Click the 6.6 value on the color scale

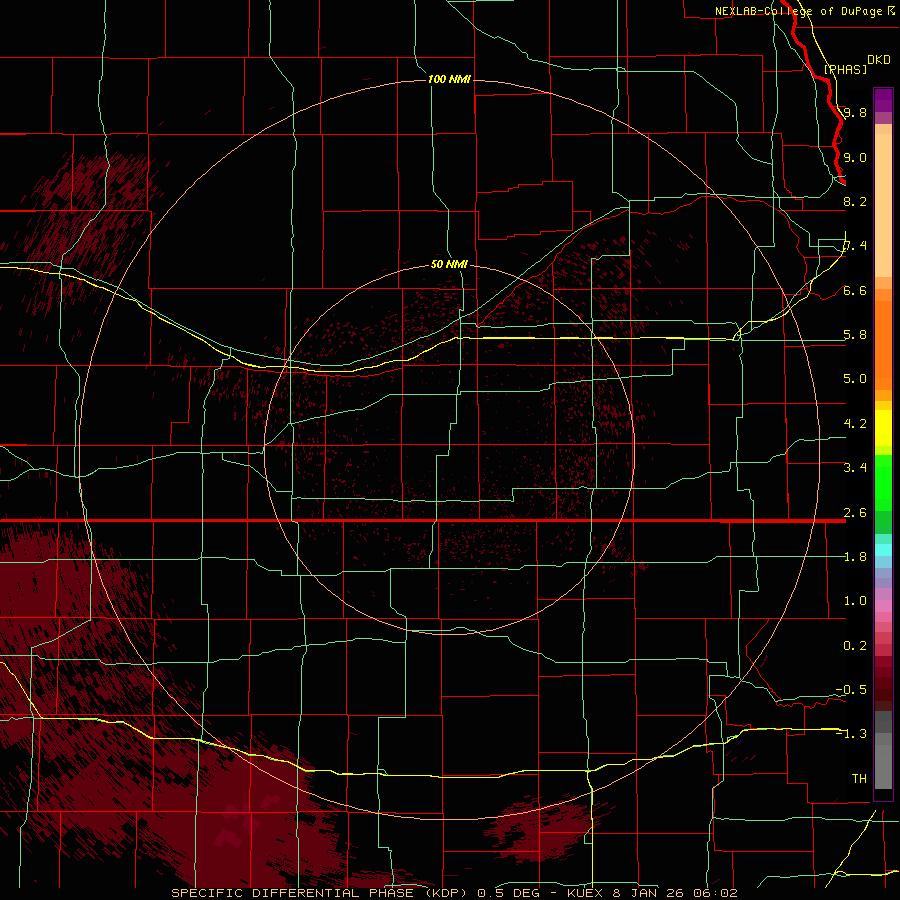(x=855, y=290)
